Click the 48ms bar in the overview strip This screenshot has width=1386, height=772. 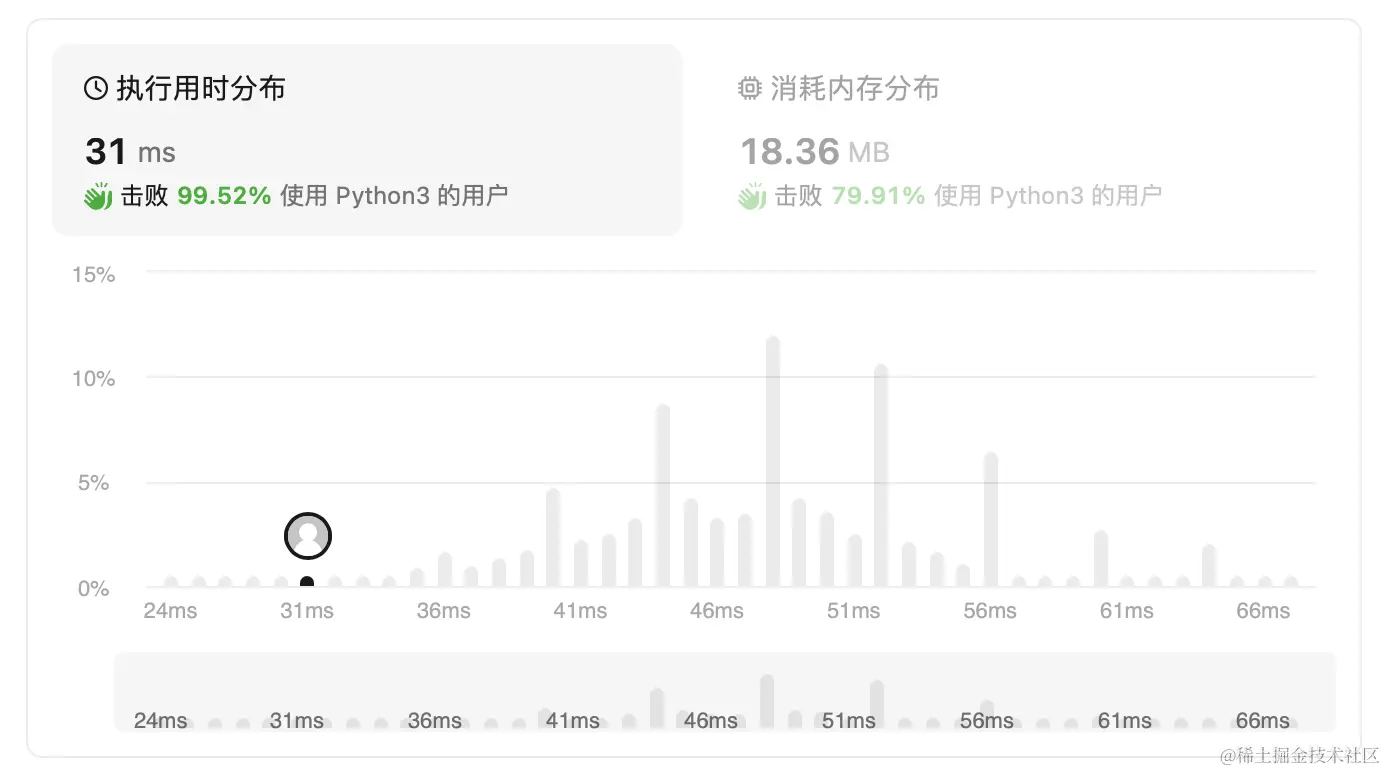767,701
